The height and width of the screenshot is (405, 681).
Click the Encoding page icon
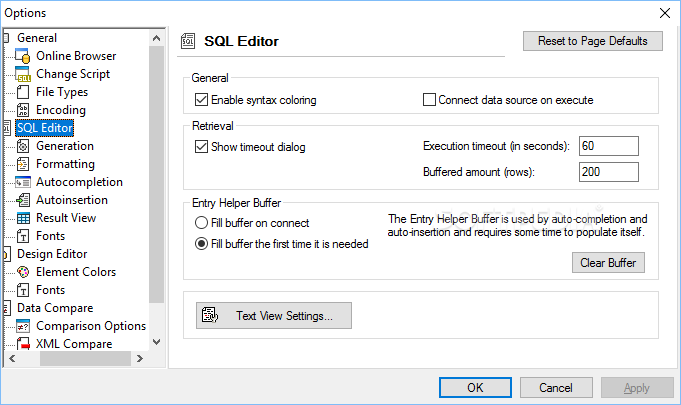(x=23, y=110)
